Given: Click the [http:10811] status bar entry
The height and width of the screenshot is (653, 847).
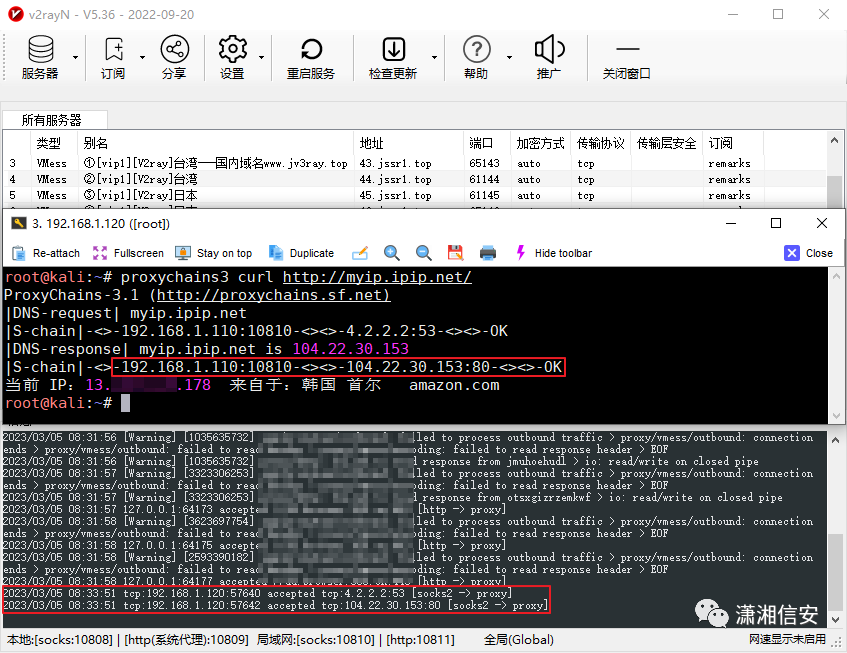Looking at the screenshot, I should pyautogui.click(x=420, y=640).
